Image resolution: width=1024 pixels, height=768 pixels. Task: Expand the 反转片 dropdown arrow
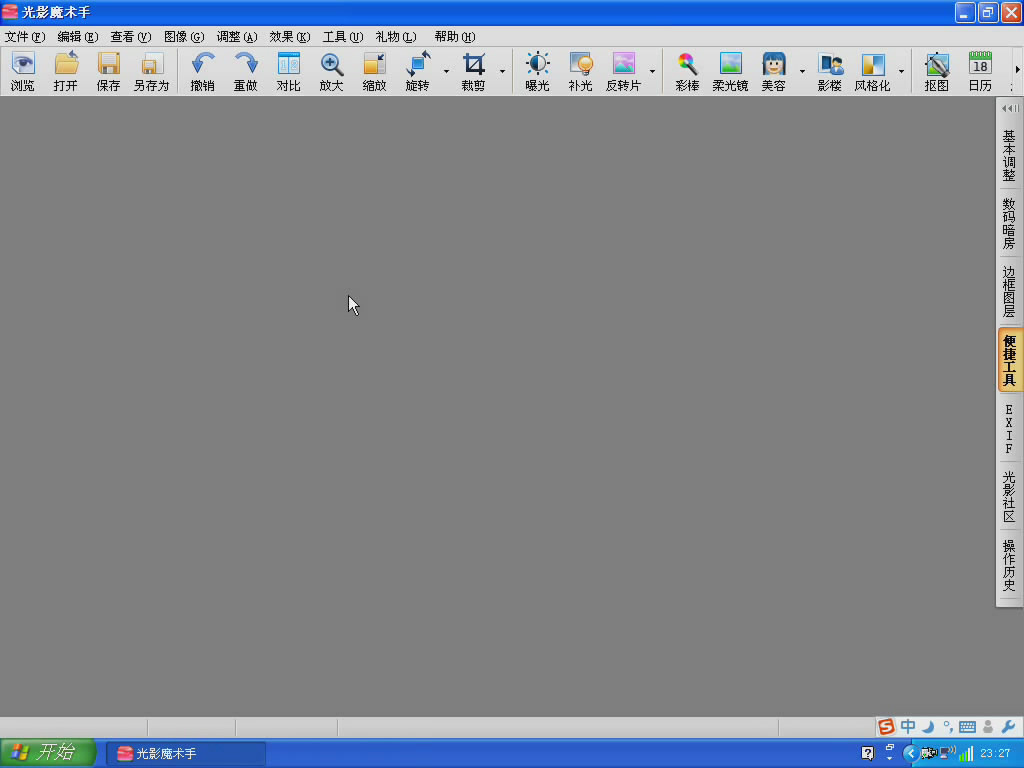(652, 71)
